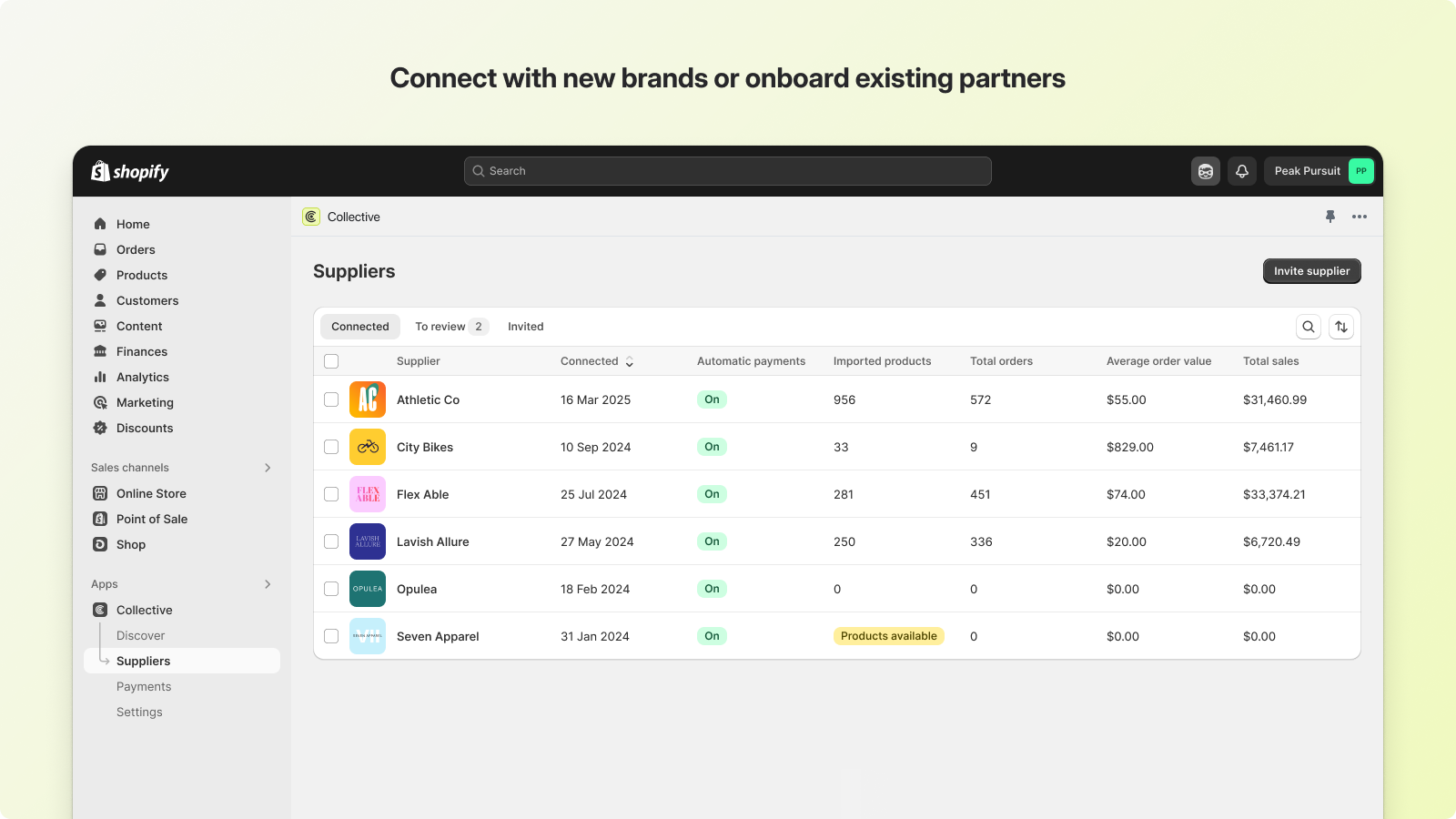1456x819 pixels.
Task: Open notifications bell
Action: click(1242, 171)
